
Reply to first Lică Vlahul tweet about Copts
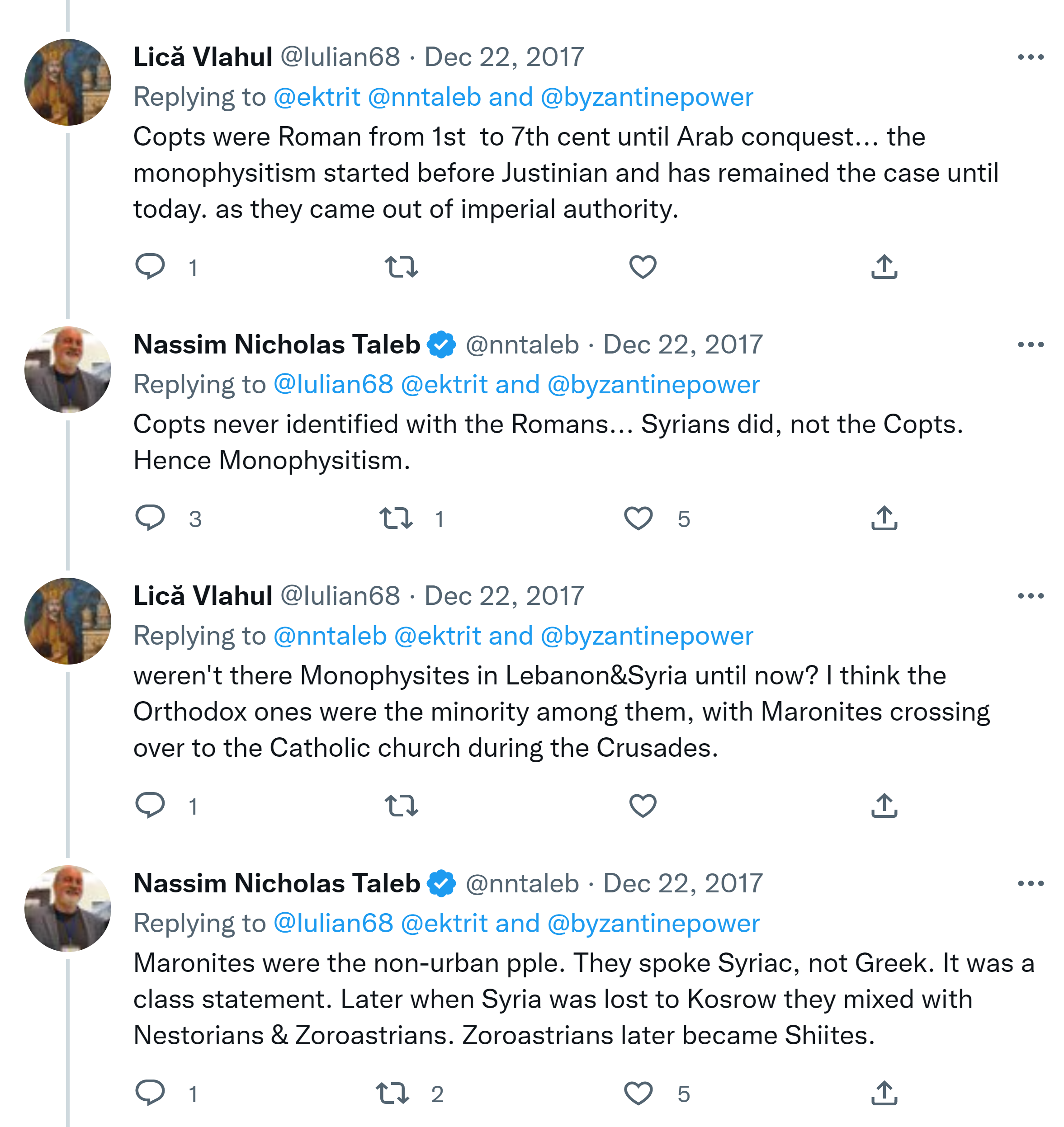[x=150, y=266]
